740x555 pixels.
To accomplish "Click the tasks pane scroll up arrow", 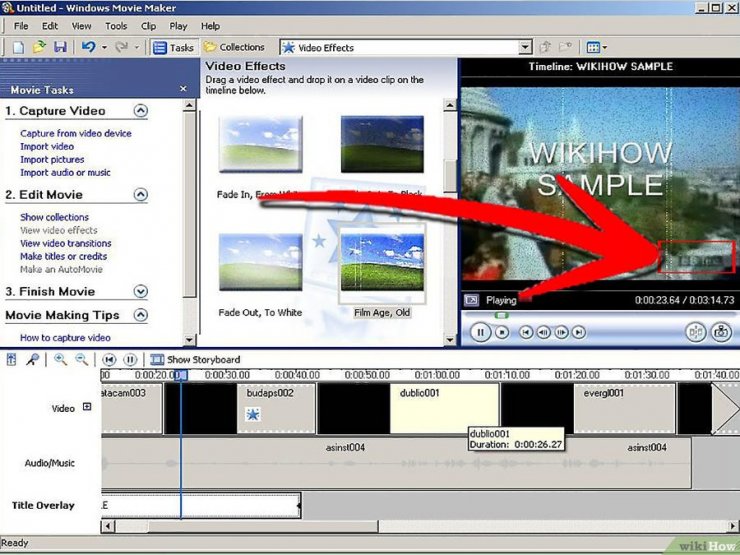I will tap(189, 105).
